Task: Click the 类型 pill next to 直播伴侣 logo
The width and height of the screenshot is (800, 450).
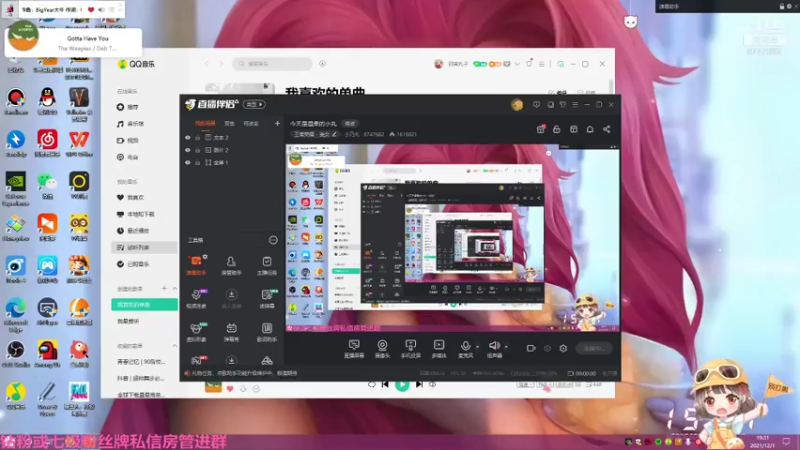Action: tap(254, 105)
